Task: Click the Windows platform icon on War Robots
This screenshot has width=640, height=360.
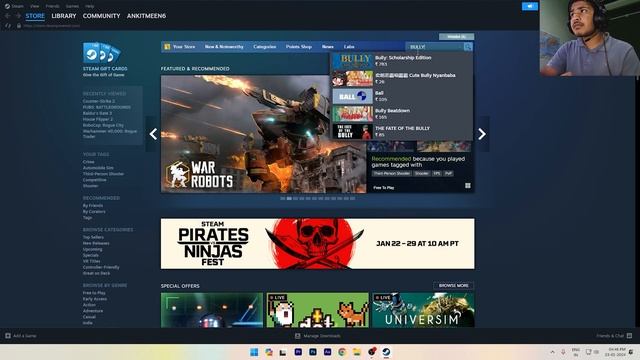Action: click(x=468, y=186)
